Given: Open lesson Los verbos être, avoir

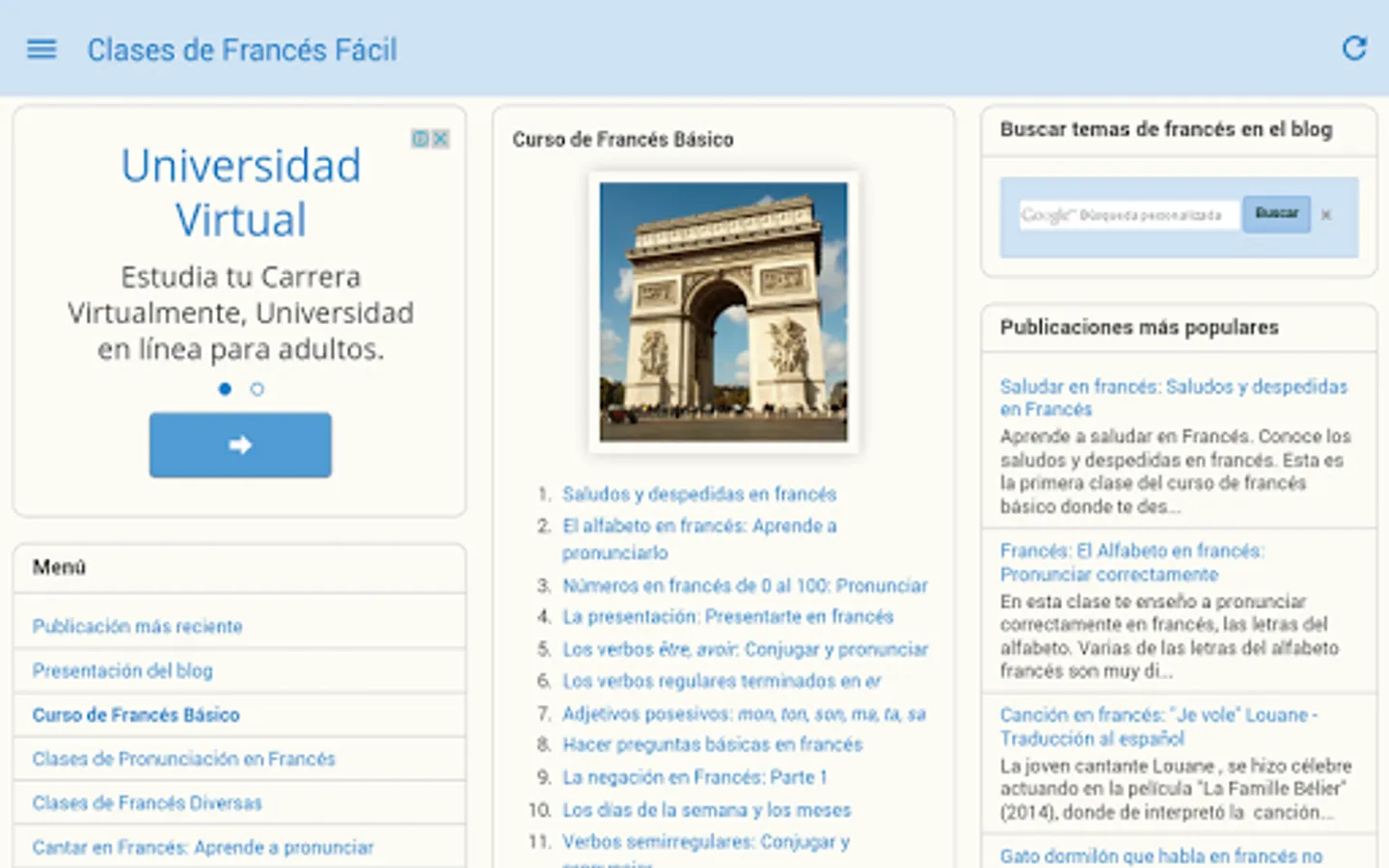Looking at the screenshot, I should (x=745, y=649).
